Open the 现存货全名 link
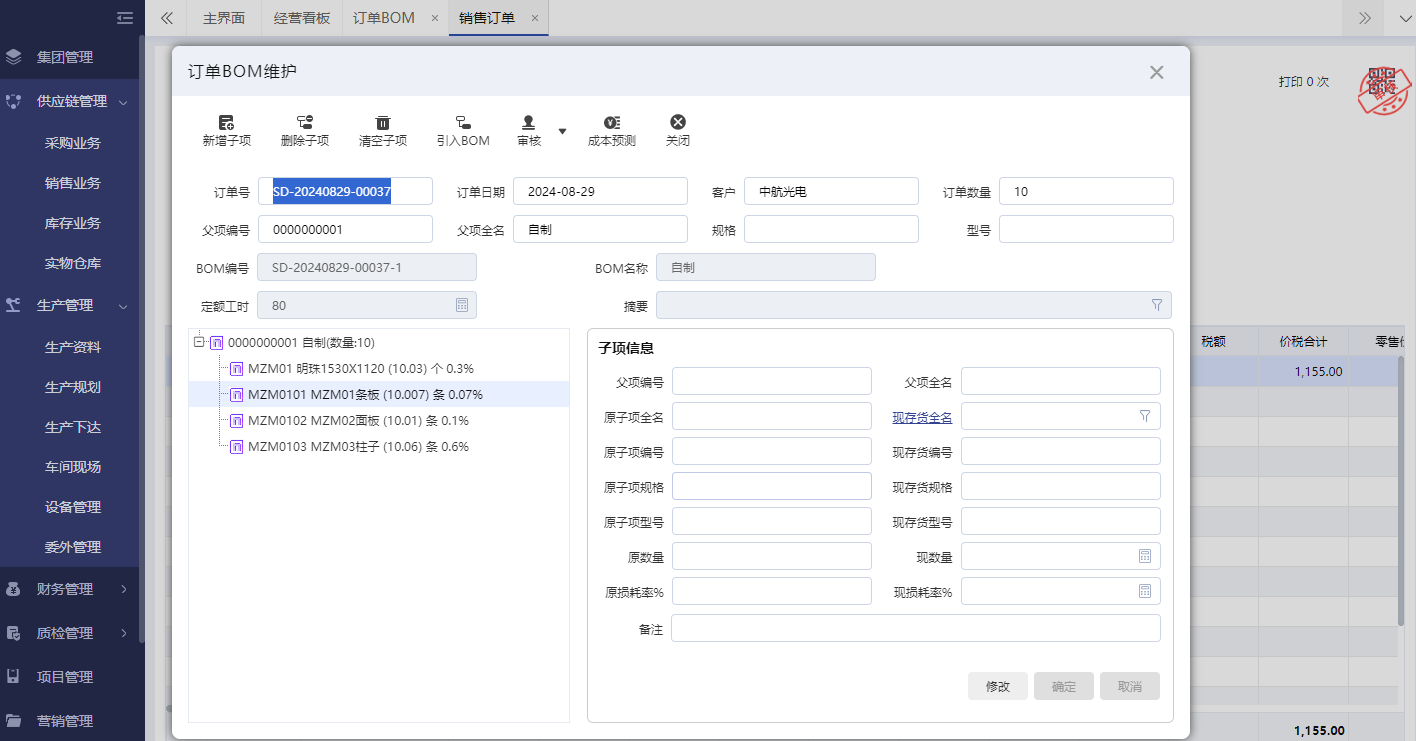 coord(921,415)
